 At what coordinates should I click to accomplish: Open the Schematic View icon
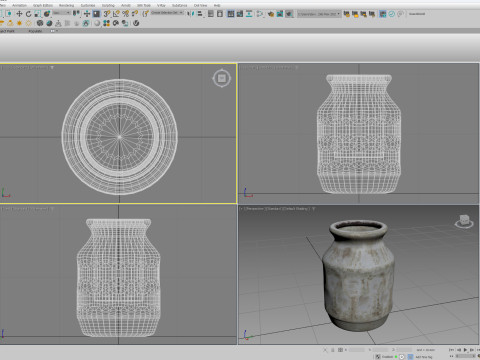coord(249,14)
